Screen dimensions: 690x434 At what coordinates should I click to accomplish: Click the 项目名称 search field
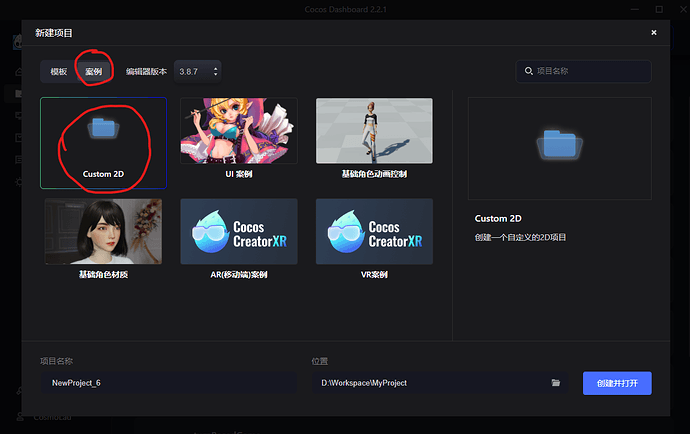click(x=583, y=71)
